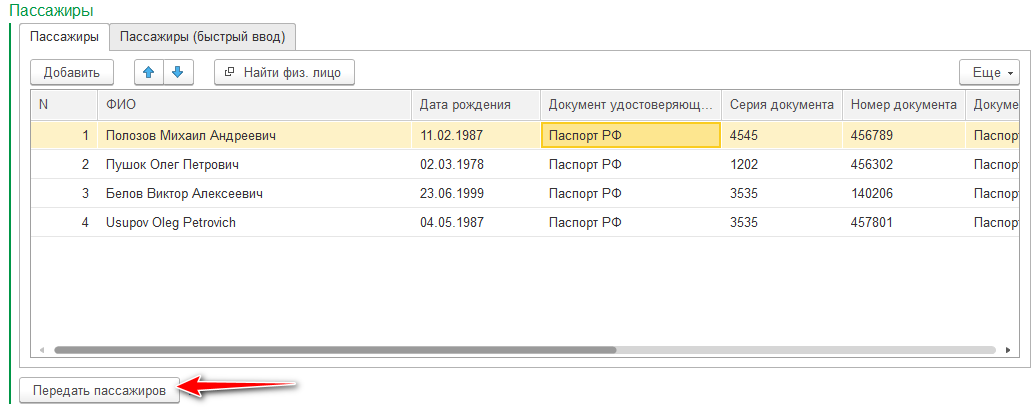
Task: Click the Дата рождения column header
Action: [x=475, y=104]
